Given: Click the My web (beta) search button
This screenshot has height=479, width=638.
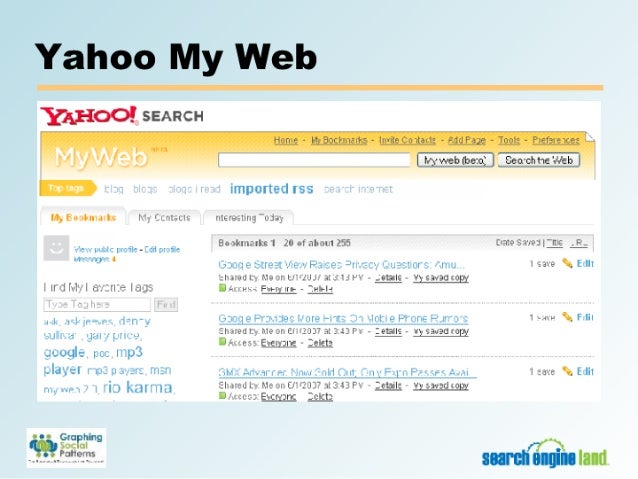Looking at the screenshot, I should pos(455,160).
